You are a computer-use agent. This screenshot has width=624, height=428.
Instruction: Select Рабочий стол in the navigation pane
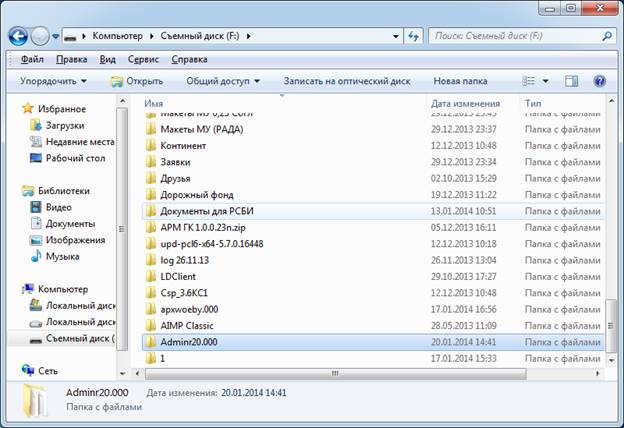coord(73,157)
